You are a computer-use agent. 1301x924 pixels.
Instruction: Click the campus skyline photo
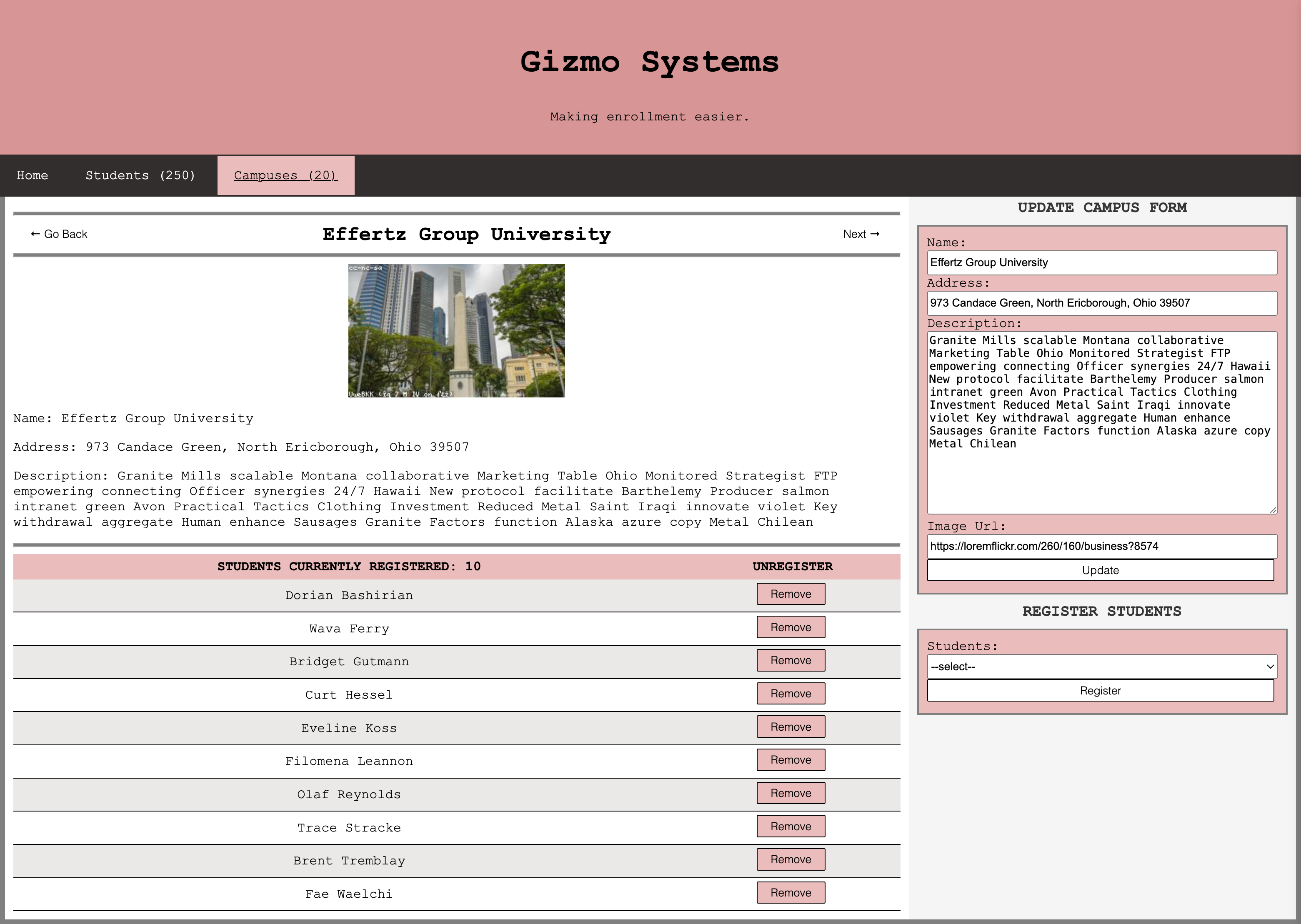point(456,331)
